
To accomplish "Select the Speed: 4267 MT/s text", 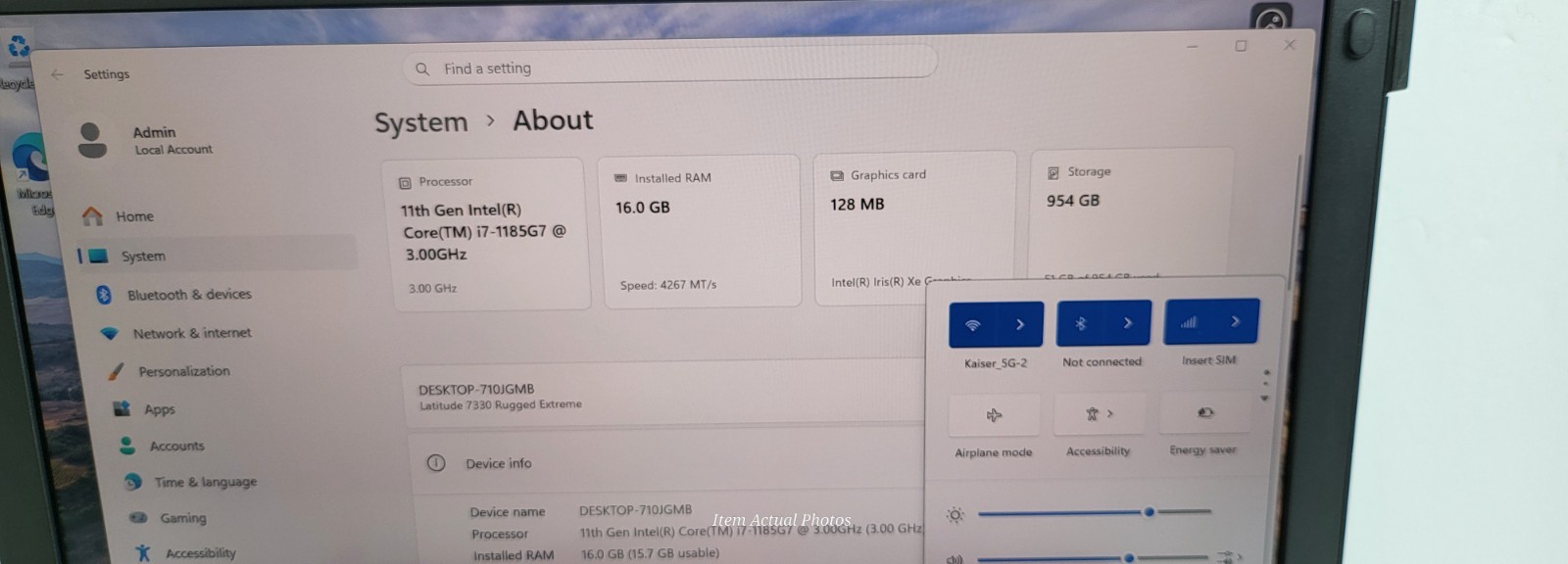I will point(667,285).
